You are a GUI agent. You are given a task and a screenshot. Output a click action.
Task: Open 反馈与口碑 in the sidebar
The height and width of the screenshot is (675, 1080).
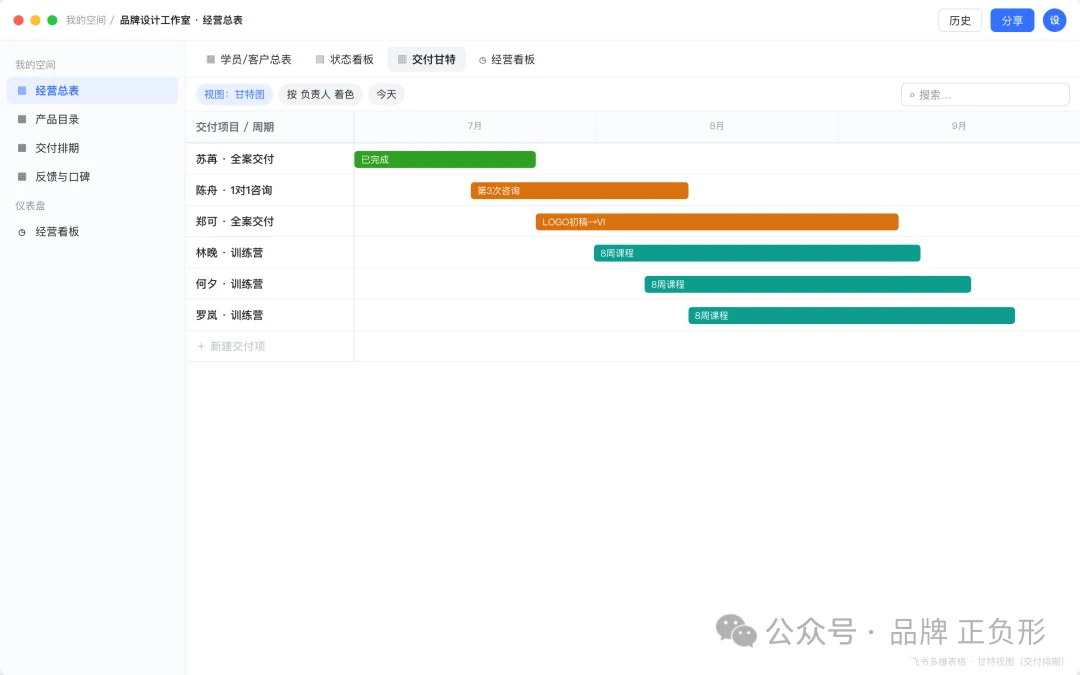(92, 177)
